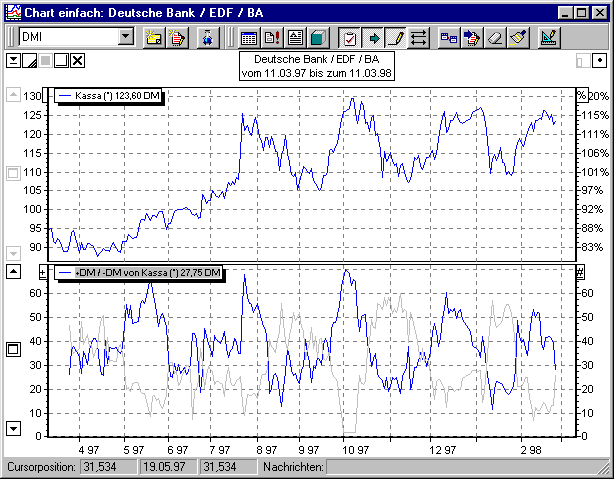
Task: Click the X button in second toolbar row
Action: point(78,61)
